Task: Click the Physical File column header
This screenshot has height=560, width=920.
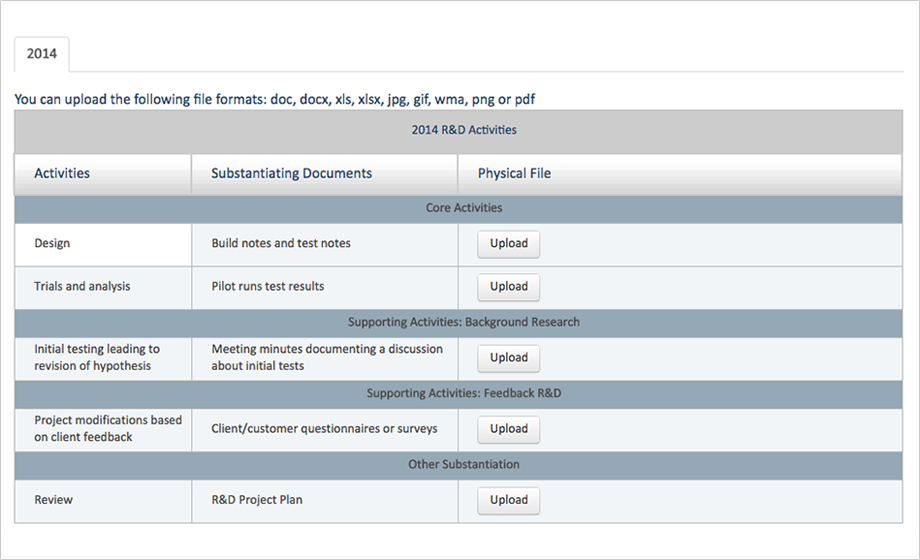Action: [x=514, y=173]
